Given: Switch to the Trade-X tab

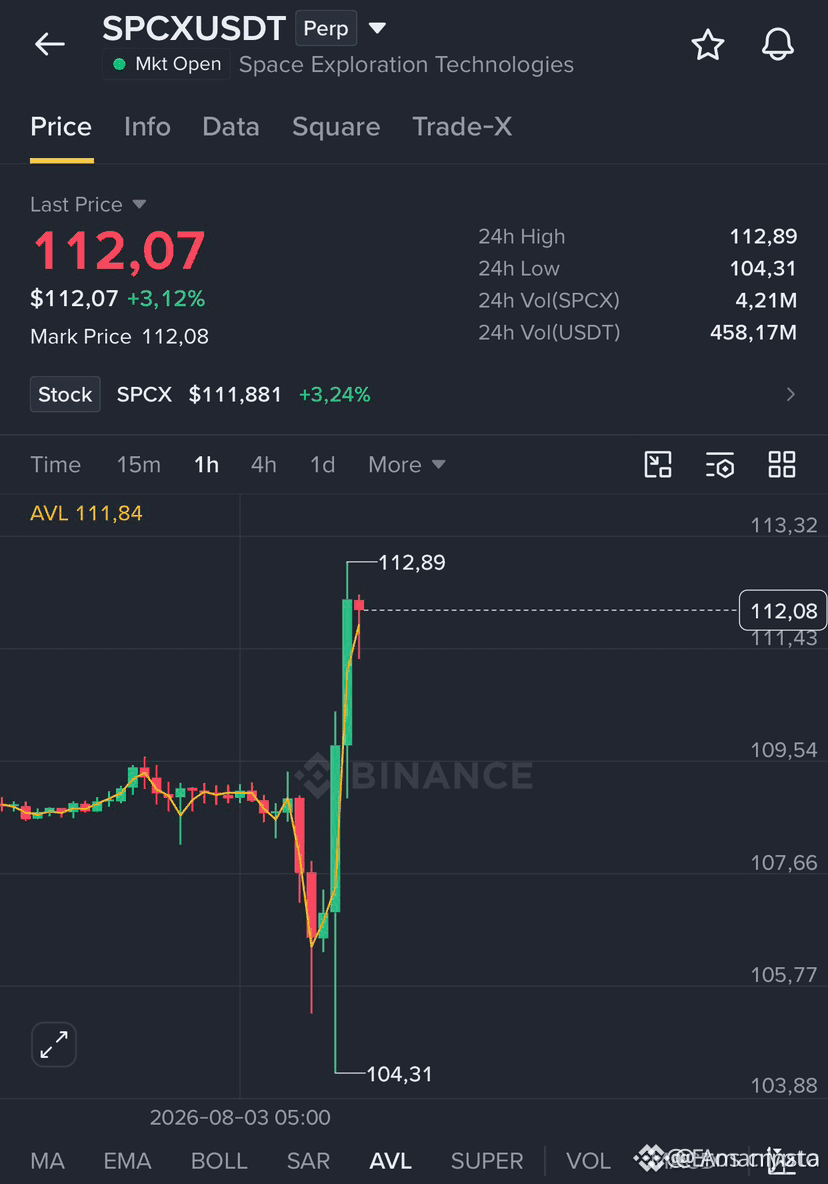Looking at the screenshot, I should click(x=462, y=127).
